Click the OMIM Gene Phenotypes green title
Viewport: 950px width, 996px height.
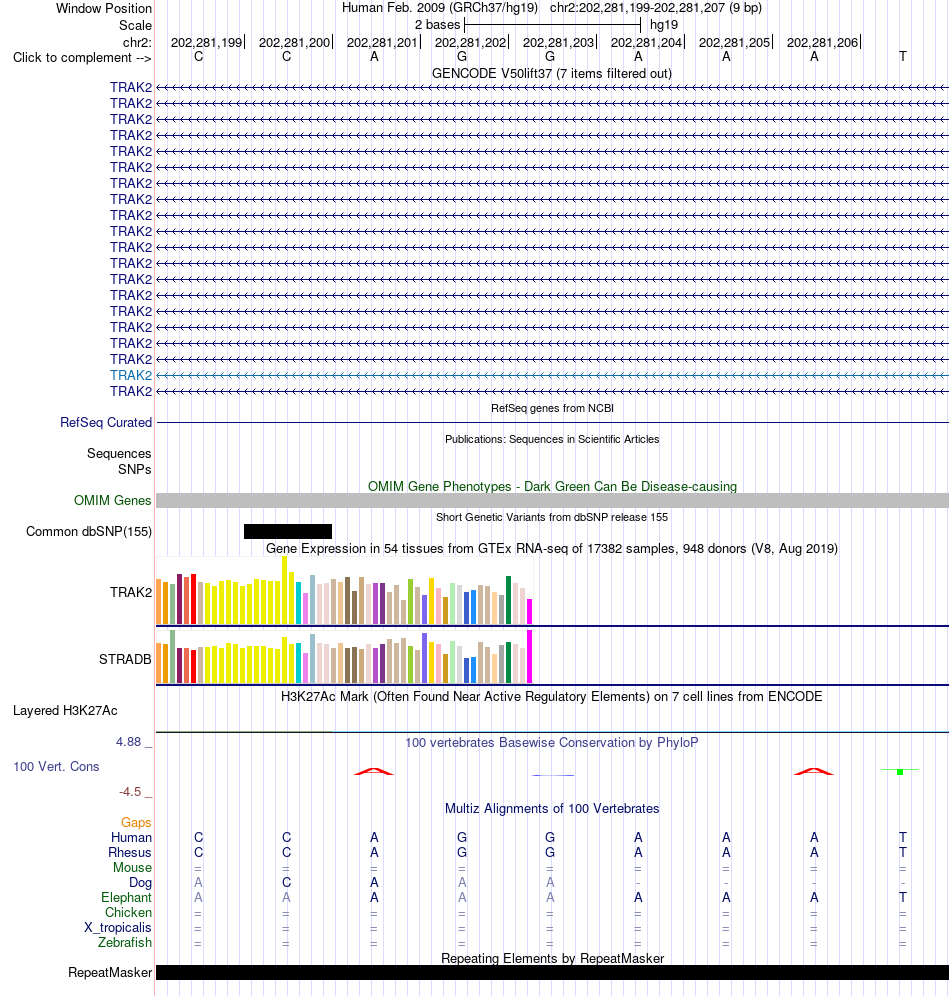tap(552, 487)
